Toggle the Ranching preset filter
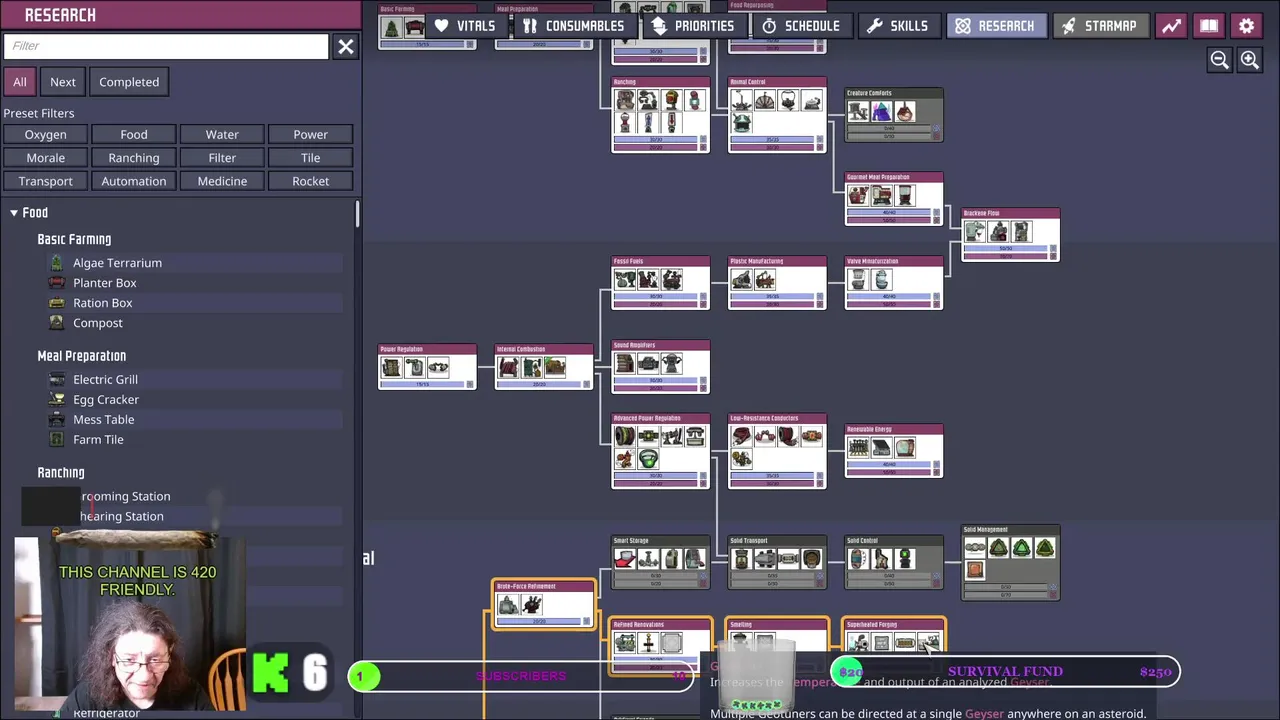 coord(134,158)
